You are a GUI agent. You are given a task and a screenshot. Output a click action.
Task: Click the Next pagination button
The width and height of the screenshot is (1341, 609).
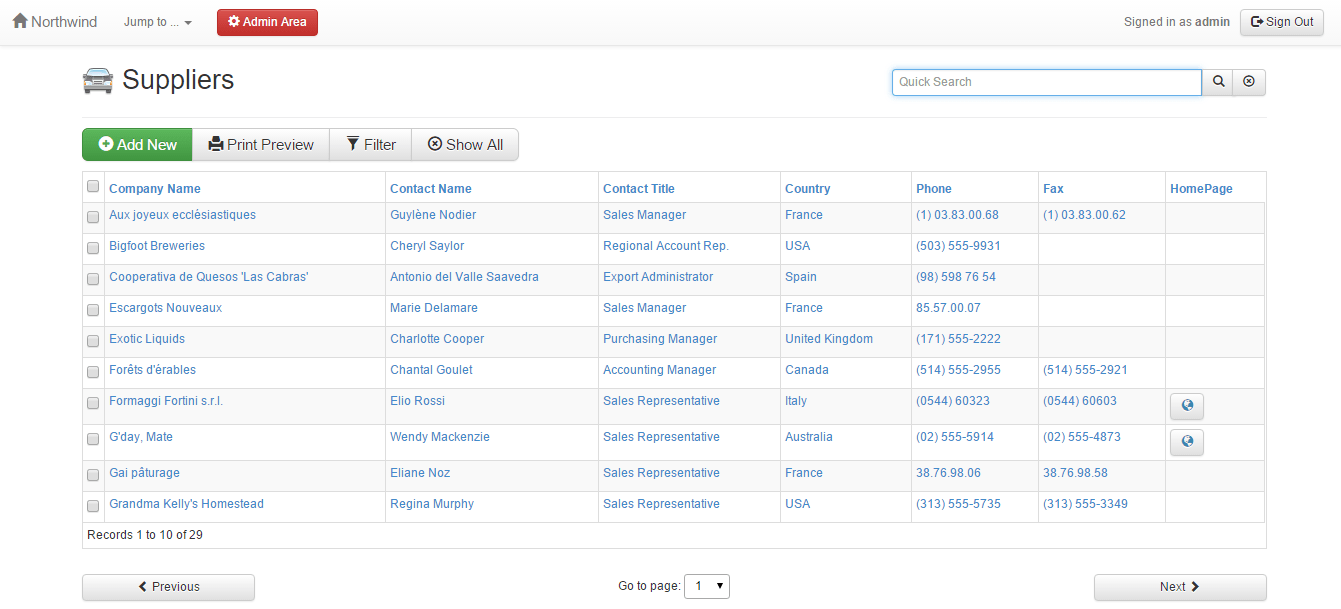1179,587
